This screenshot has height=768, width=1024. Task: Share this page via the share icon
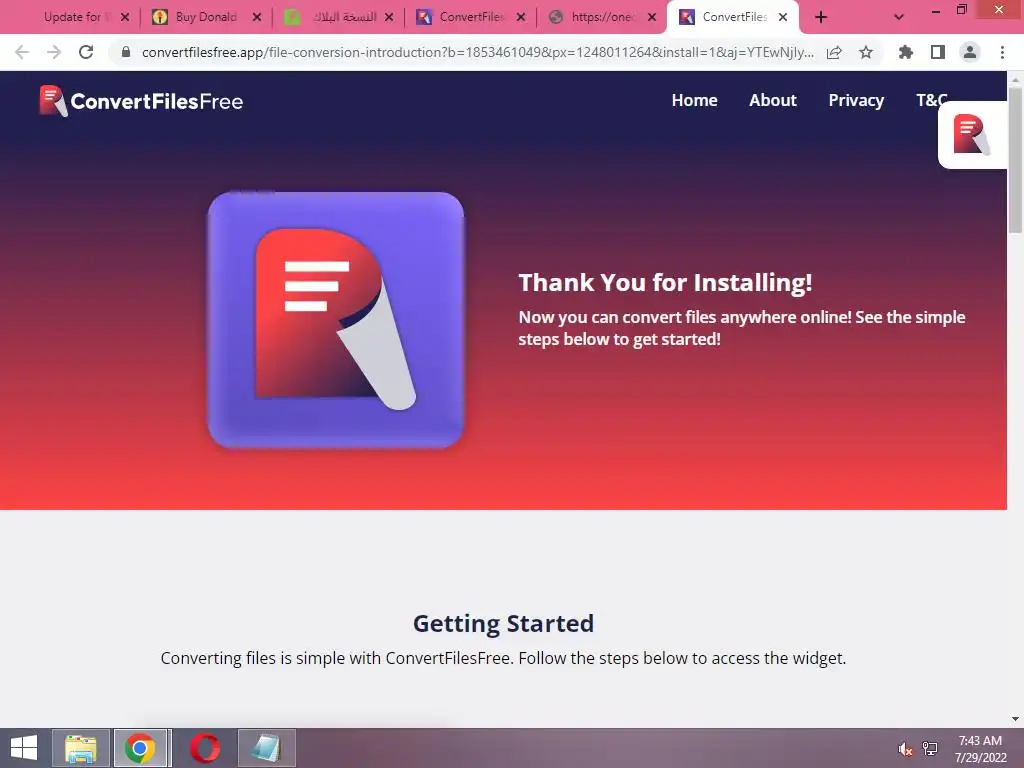click(834, 52)
